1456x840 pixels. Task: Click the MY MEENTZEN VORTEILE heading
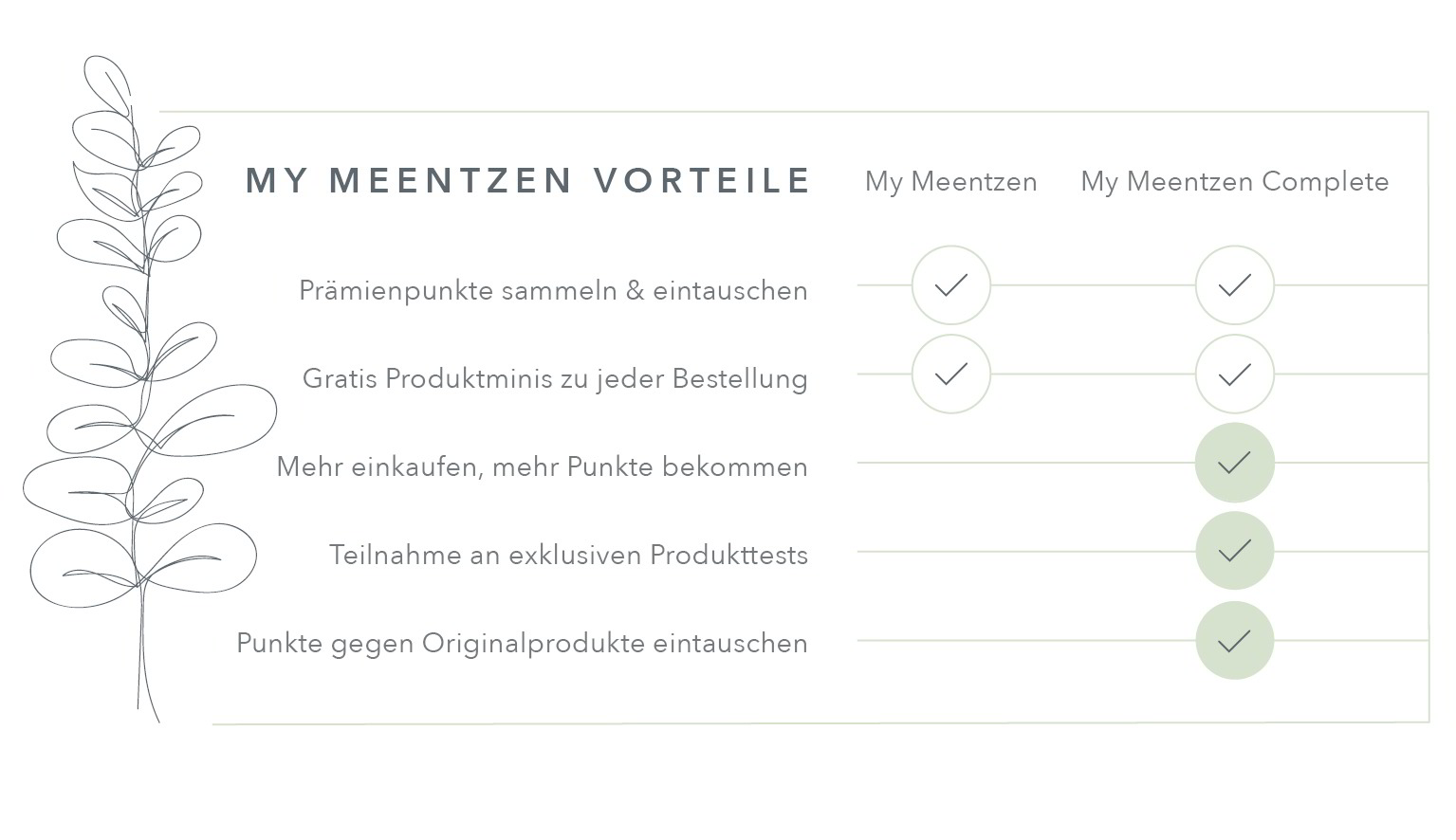tap(528, 180)
